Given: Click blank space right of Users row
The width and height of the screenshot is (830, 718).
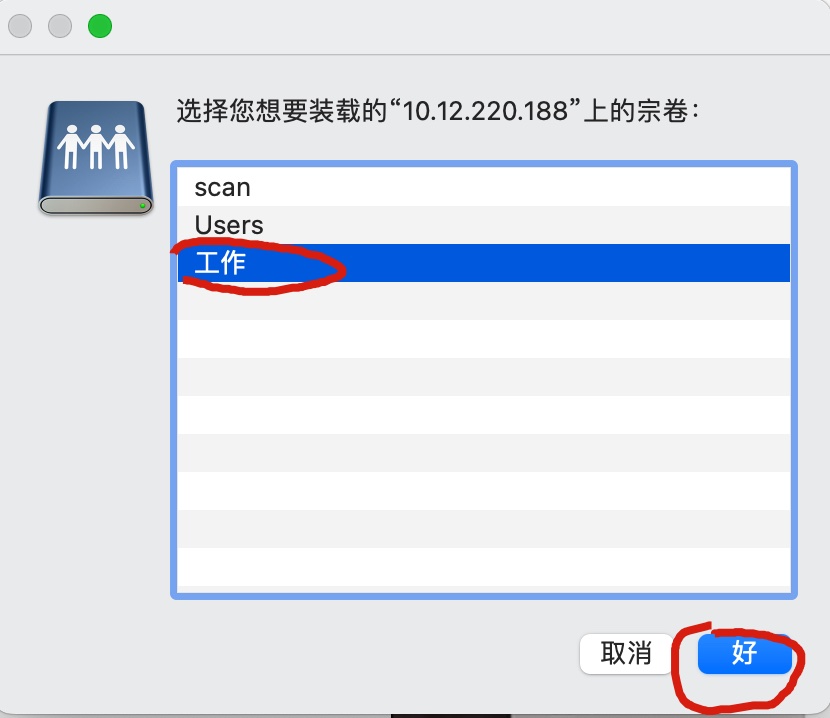Looking at the screenshot, I should point(527,225).
